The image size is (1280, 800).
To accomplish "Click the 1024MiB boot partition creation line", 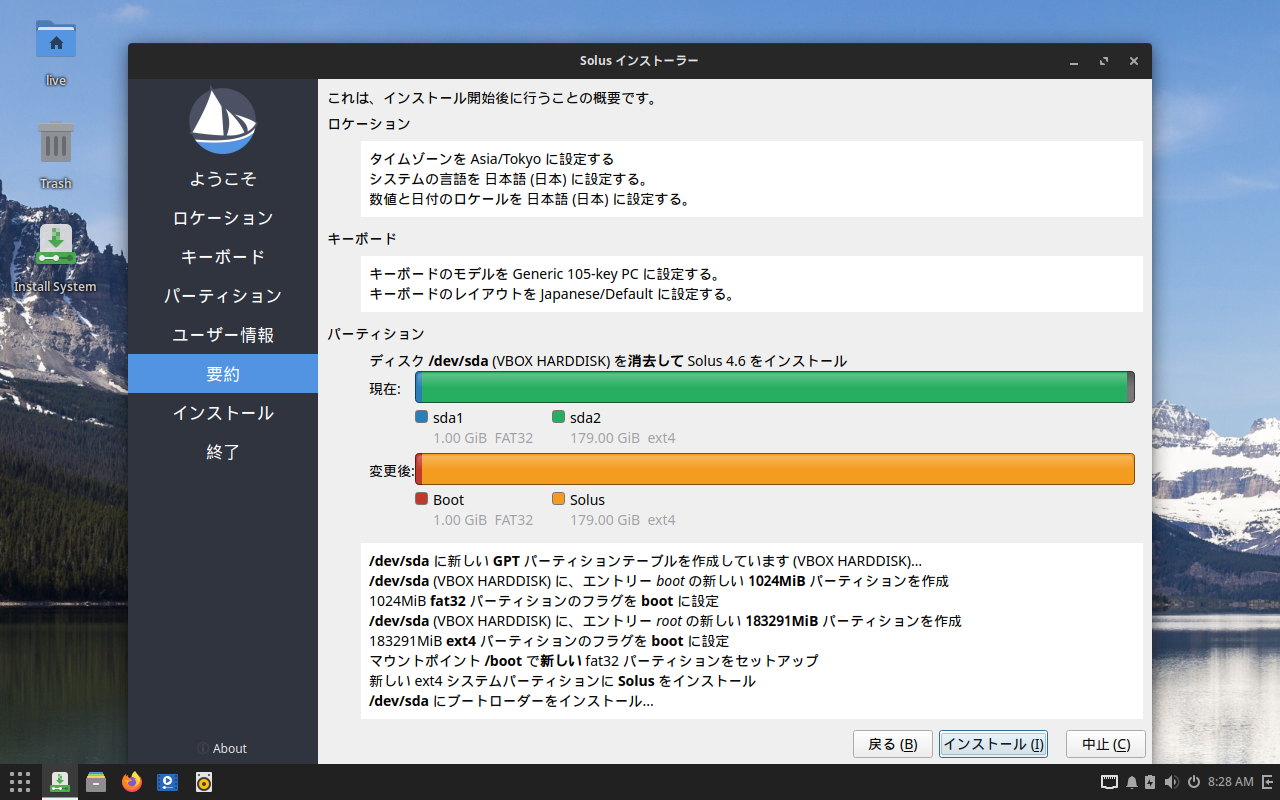I will point(659,581).
